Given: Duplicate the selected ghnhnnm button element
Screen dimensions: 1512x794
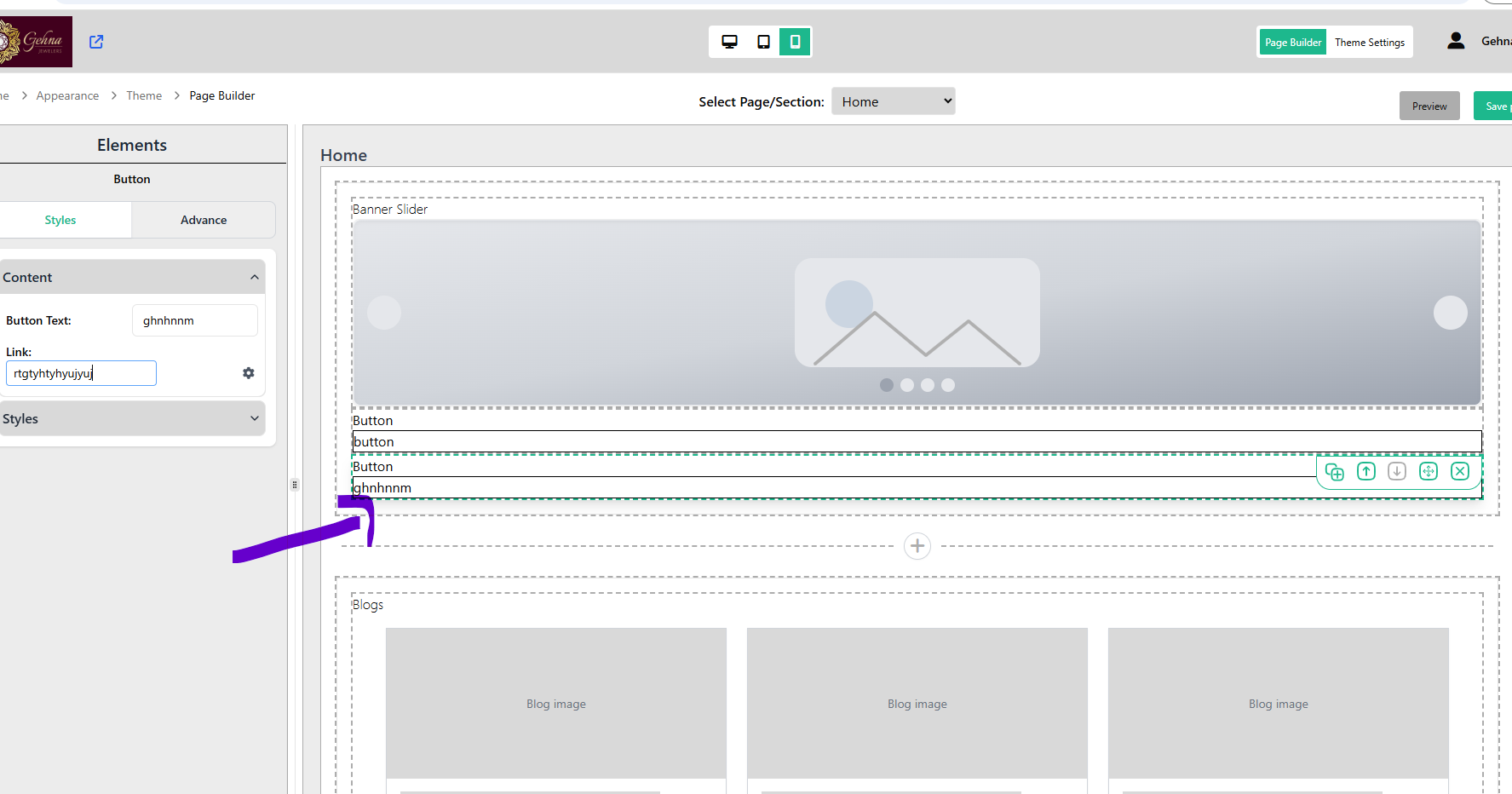Looking at the screenshot, I should [x=1335, y=472].
